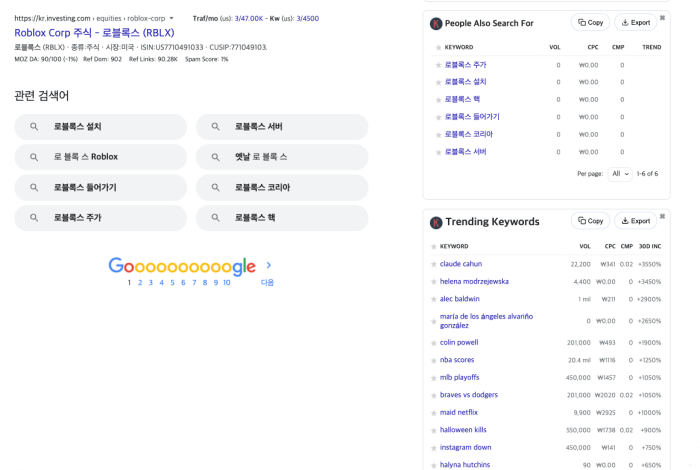Star the trending keyword halloween kills
Viewport: 700px width, 470px height.
point(433,430)
